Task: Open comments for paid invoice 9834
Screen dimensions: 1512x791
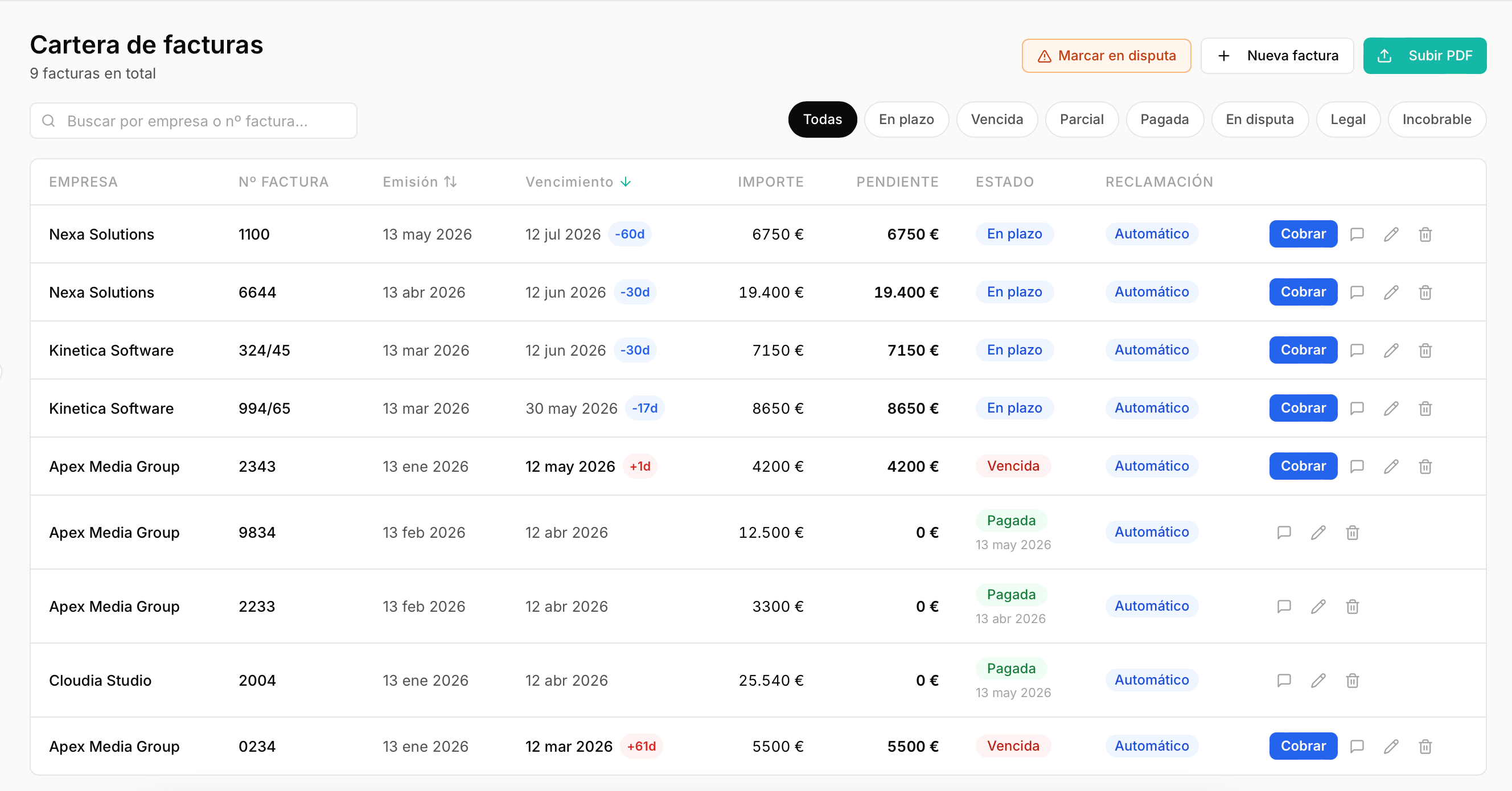Action: (x=1284, y=532)
